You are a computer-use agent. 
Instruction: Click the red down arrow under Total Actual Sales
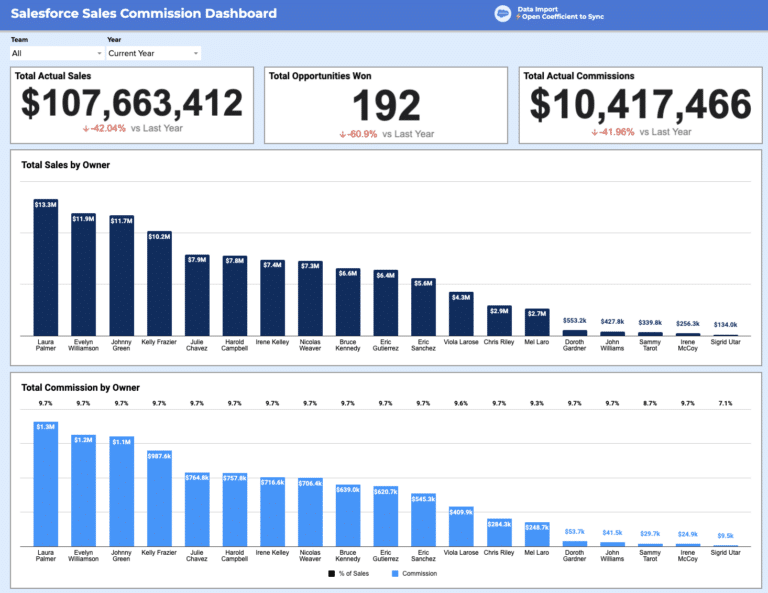tap(86, 129)
